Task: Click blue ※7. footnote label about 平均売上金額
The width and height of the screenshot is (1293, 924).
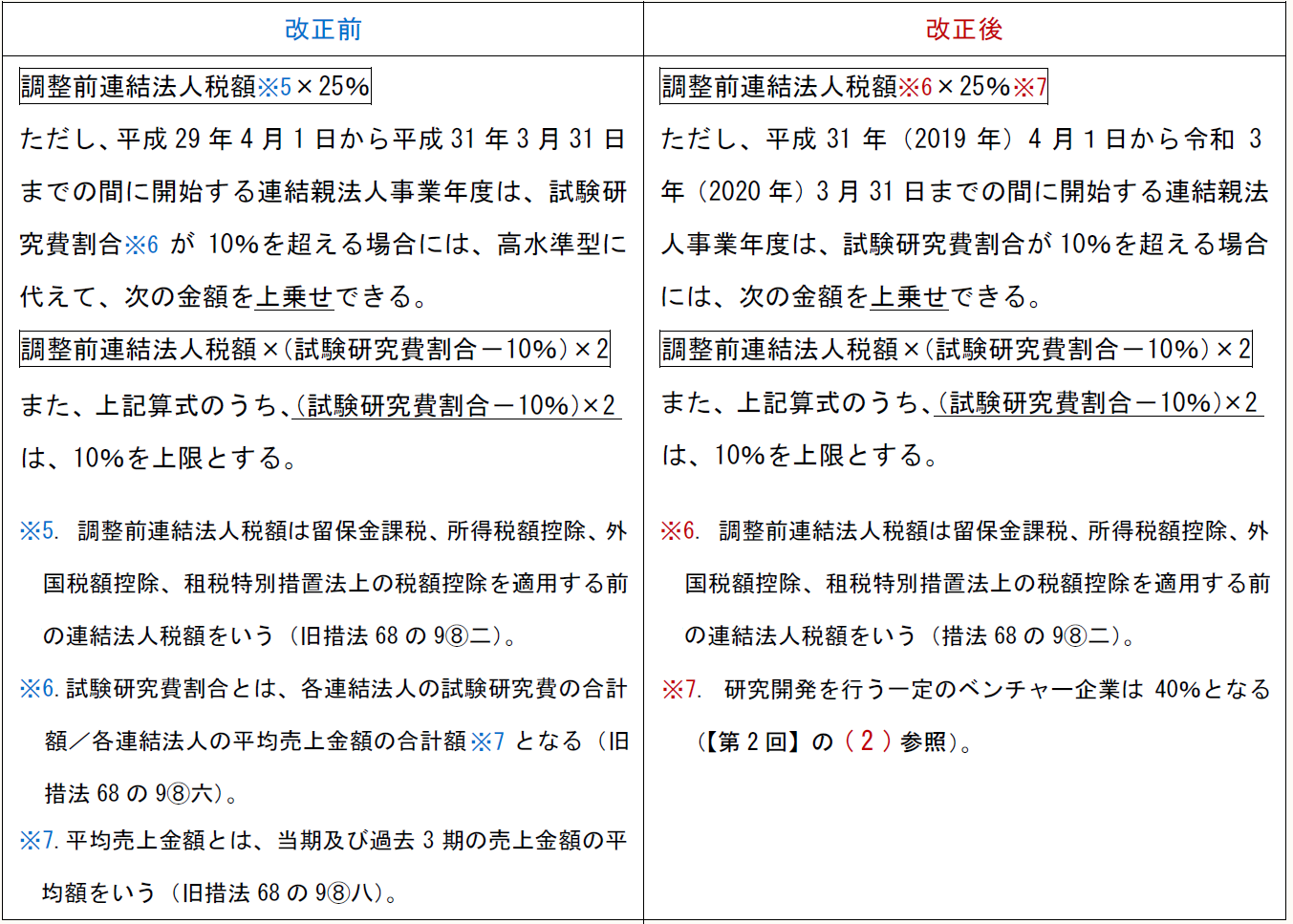Action: [x=39, y=841]
